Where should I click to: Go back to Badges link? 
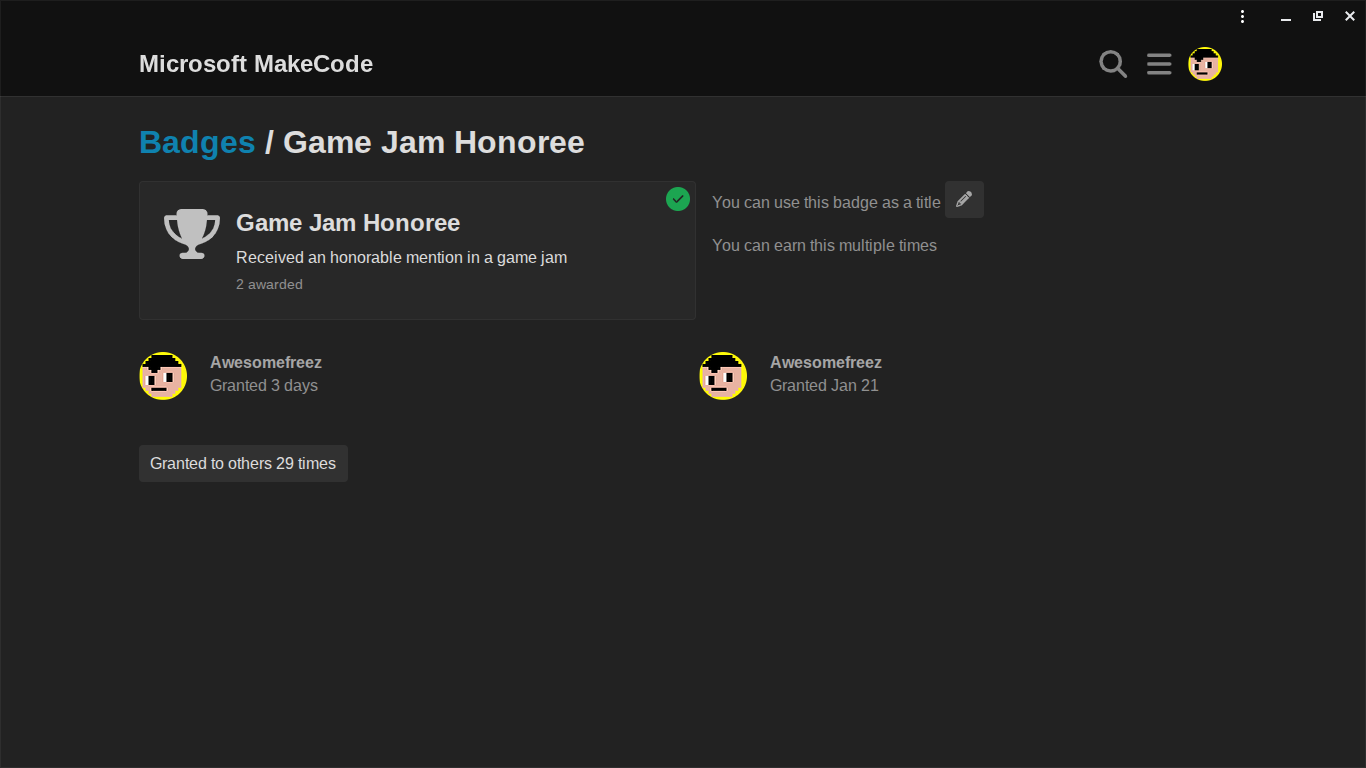pyautogui.click(x=197, y=142)
